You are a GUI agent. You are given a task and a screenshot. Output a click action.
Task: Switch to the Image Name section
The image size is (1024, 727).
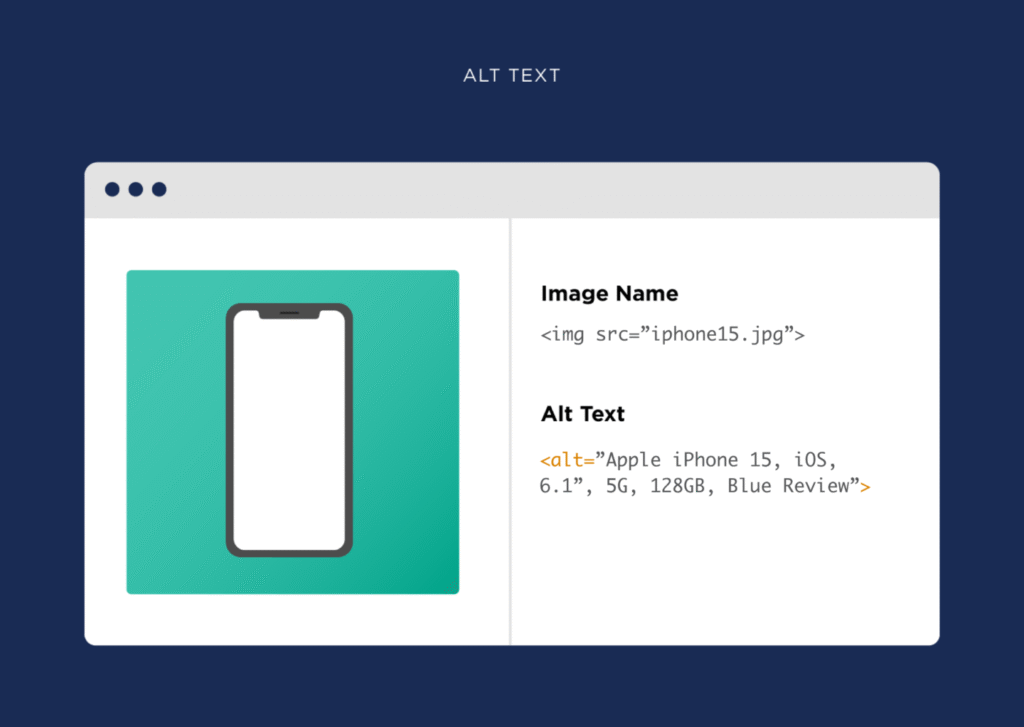click(609, 293)
